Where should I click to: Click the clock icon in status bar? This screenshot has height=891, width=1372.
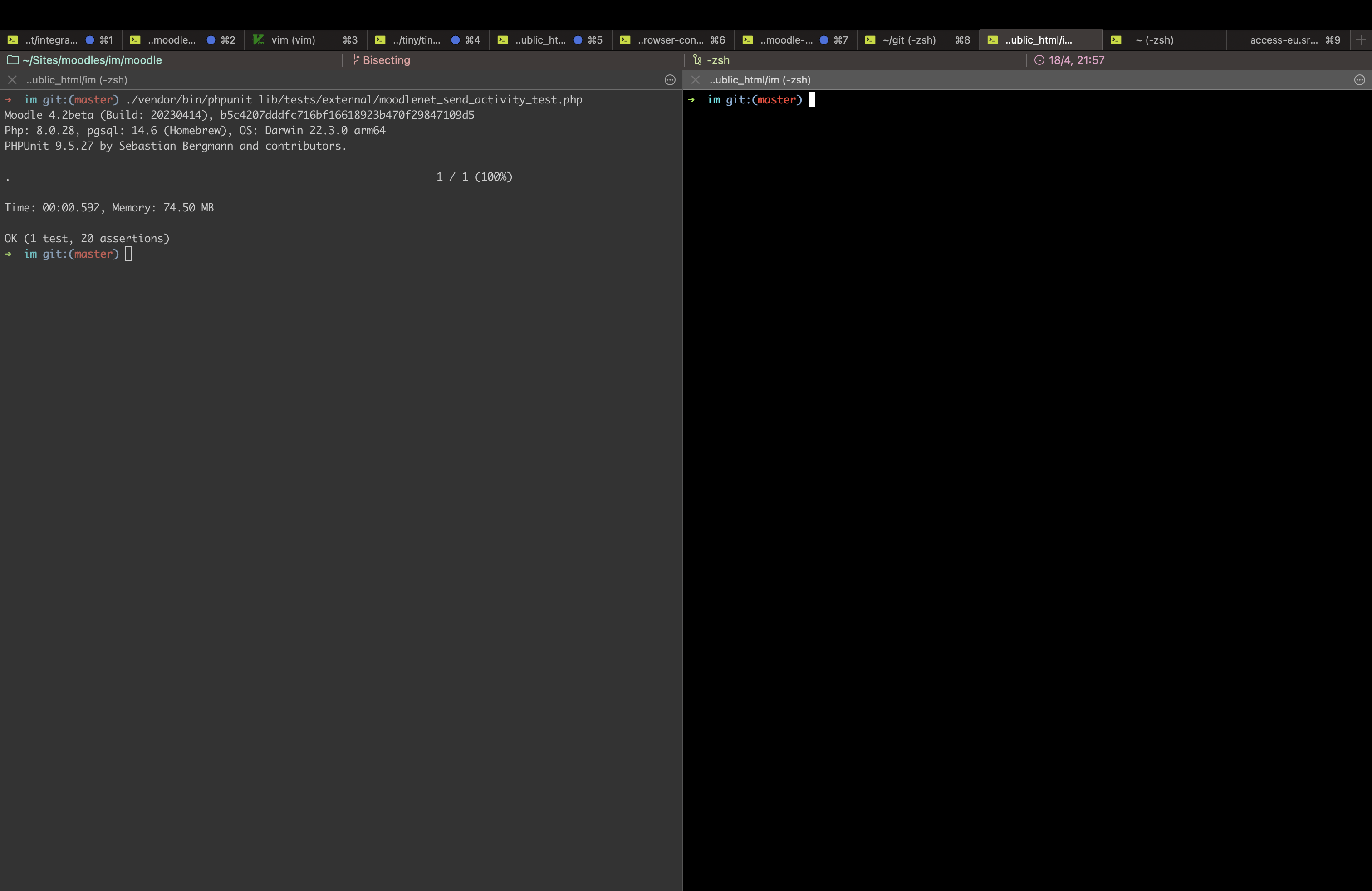[x=1039, y=60]
